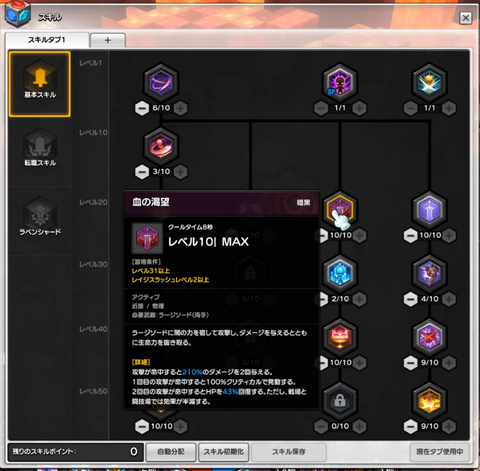Screen dimensions: 480x471
Task: Click plus under crossed swords skill 1/1
Action: click(449, 108)
